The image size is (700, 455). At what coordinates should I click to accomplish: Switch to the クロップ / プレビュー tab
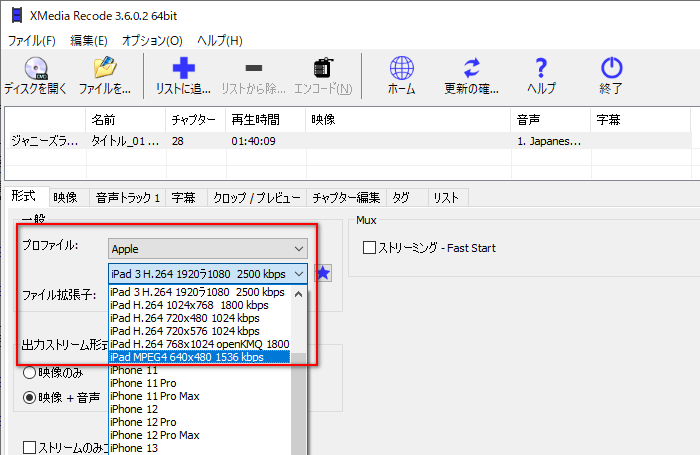(255, 198)
